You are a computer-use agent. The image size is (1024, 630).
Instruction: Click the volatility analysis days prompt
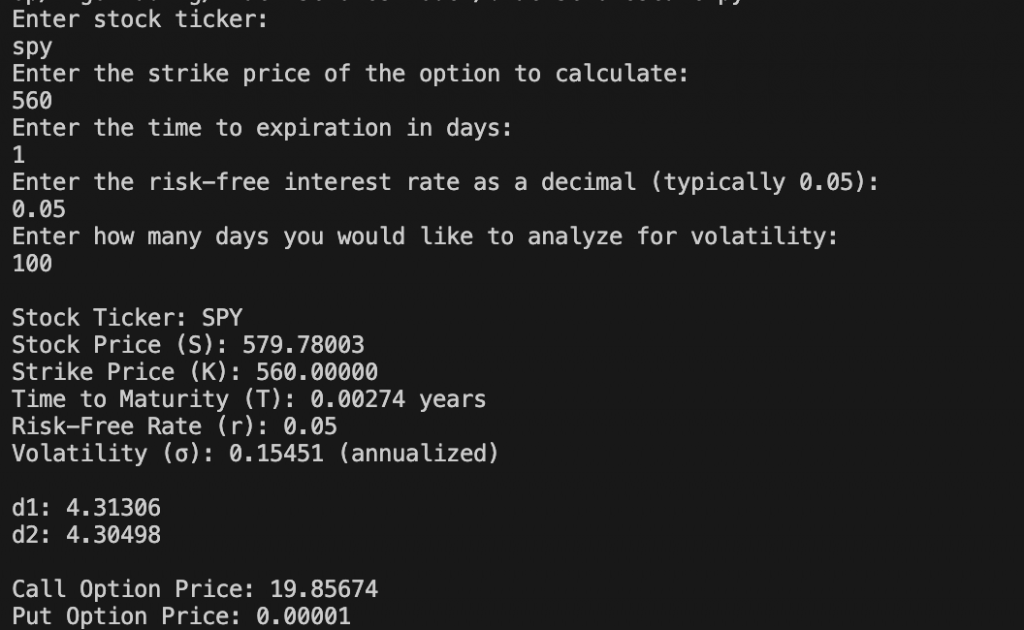425,237
